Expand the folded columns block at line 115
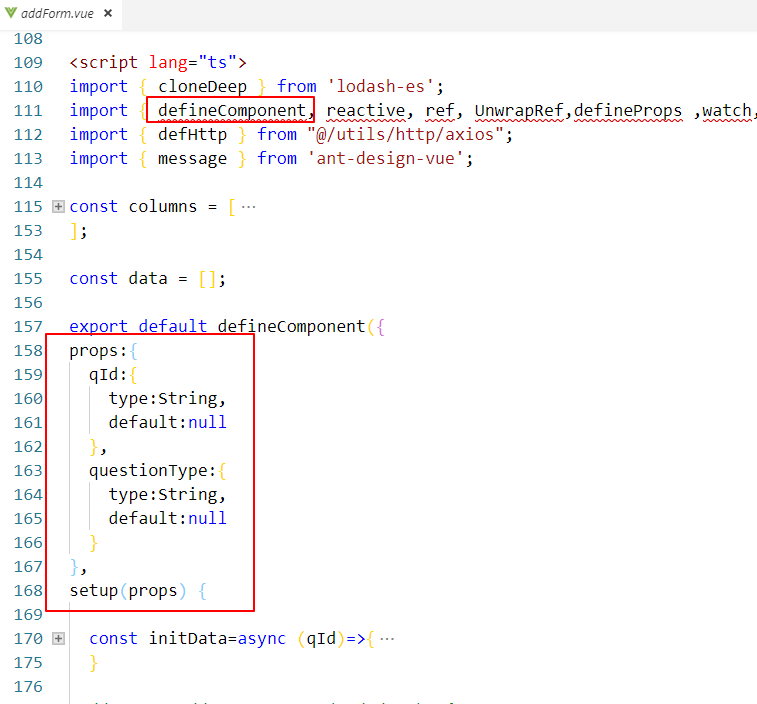757x704 pixels. [x=58, y=206]
